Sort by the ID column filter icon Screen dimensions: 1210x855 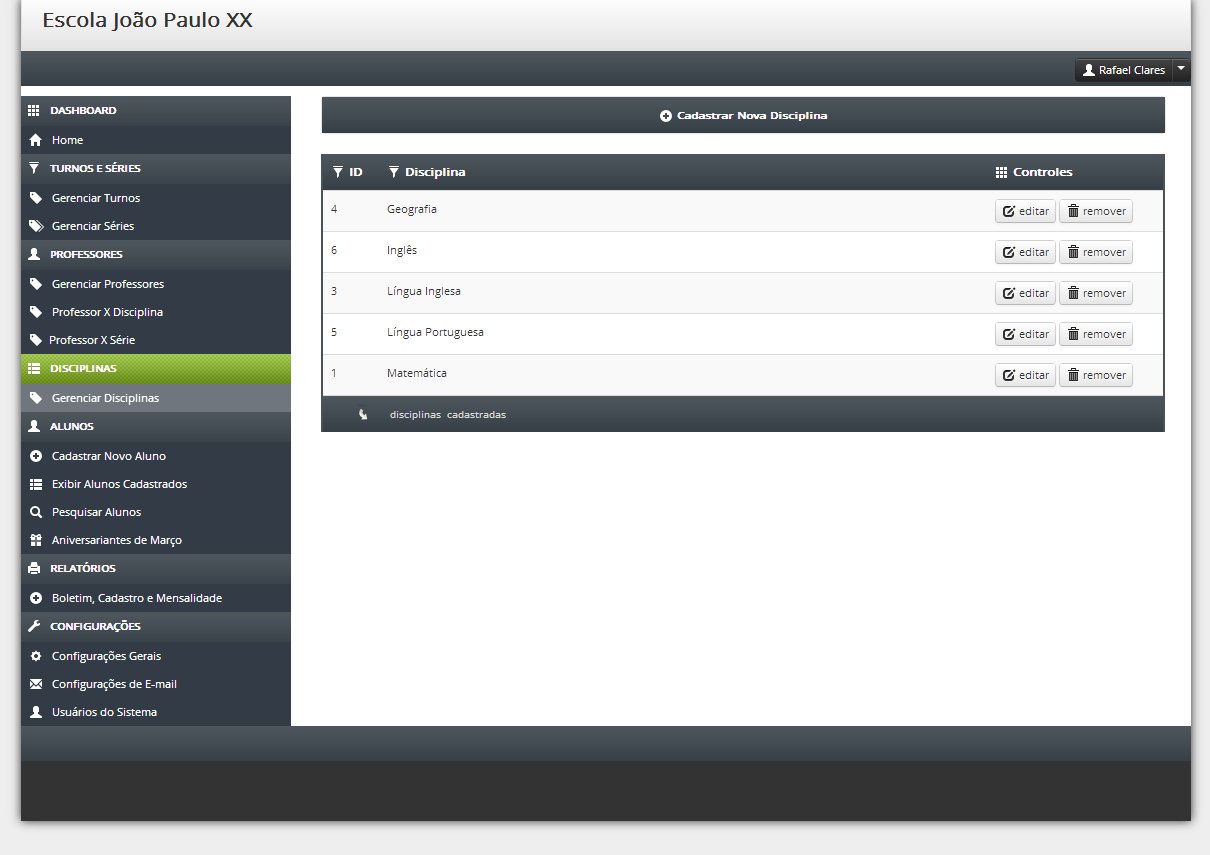337,172
